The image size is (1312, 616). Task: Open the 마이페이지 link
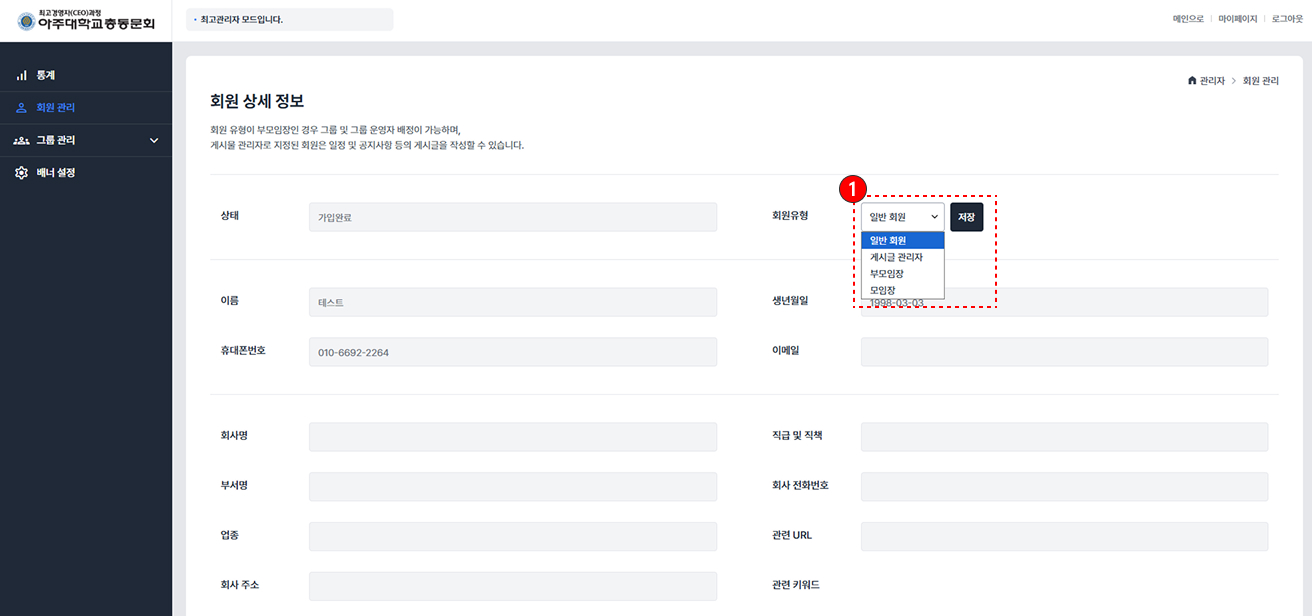click(x=1238, y=19)
